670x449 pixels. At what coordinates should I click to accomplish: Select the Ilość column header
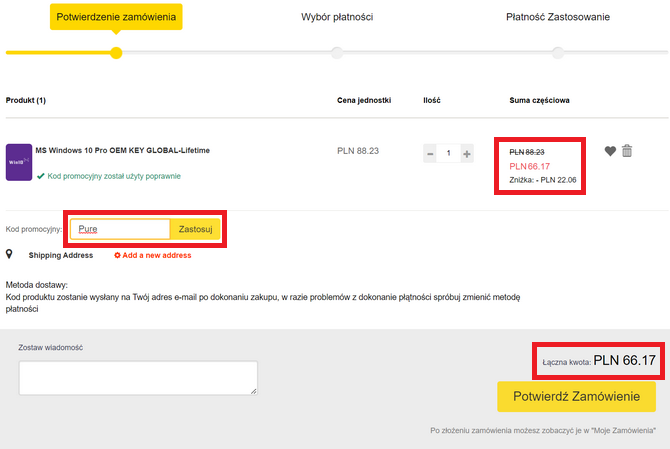432,100
